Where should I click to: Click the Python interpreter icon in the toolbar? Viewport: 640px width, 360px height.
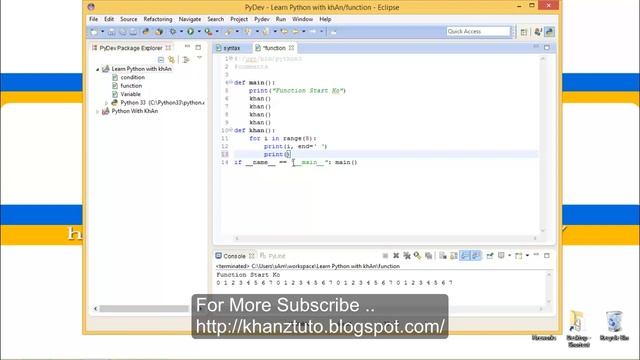pyautogui.click(x=146, y=31)
